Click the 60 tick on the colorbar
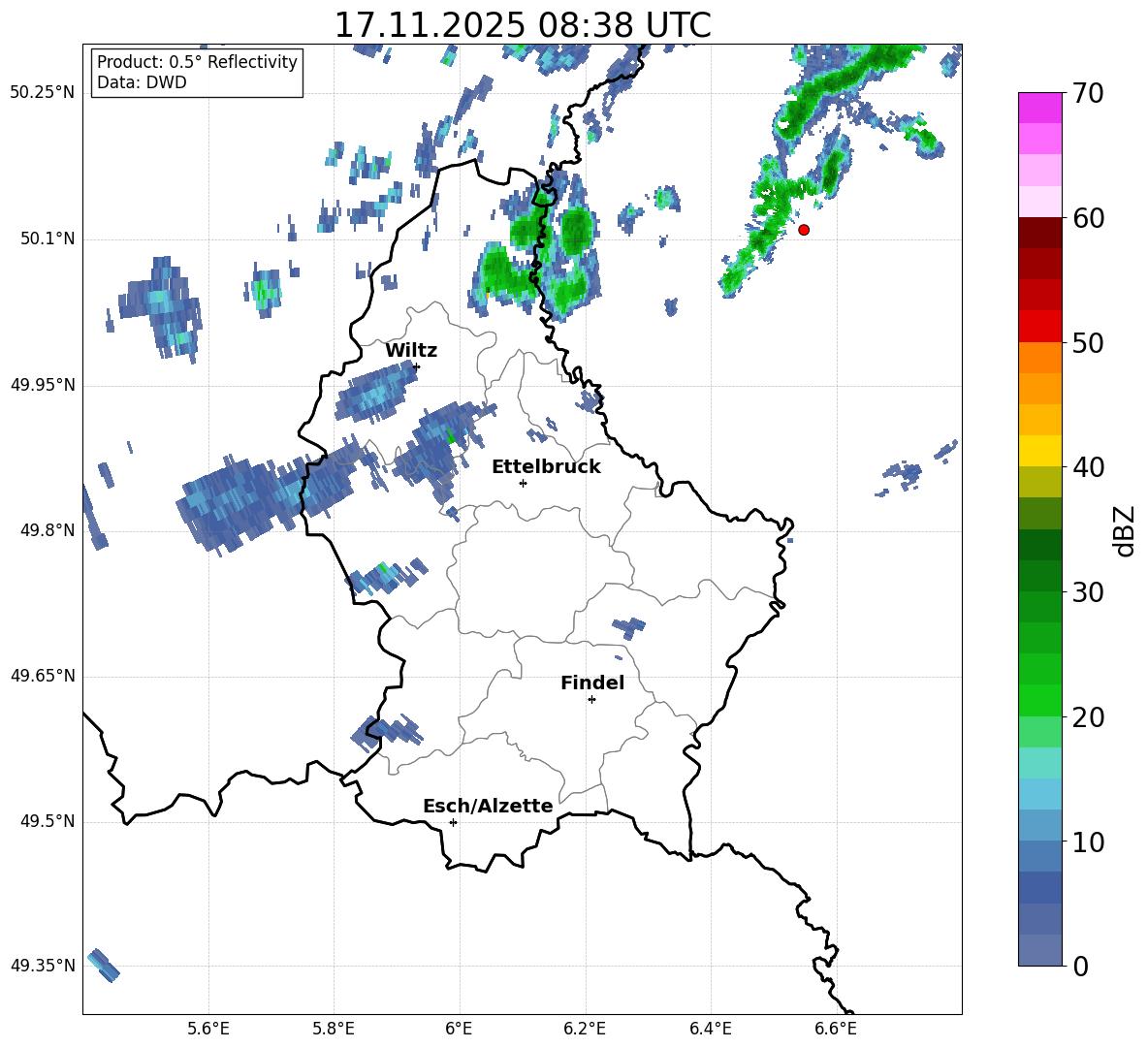This screenshot has width=1148, height=1048. point(1088,218)
